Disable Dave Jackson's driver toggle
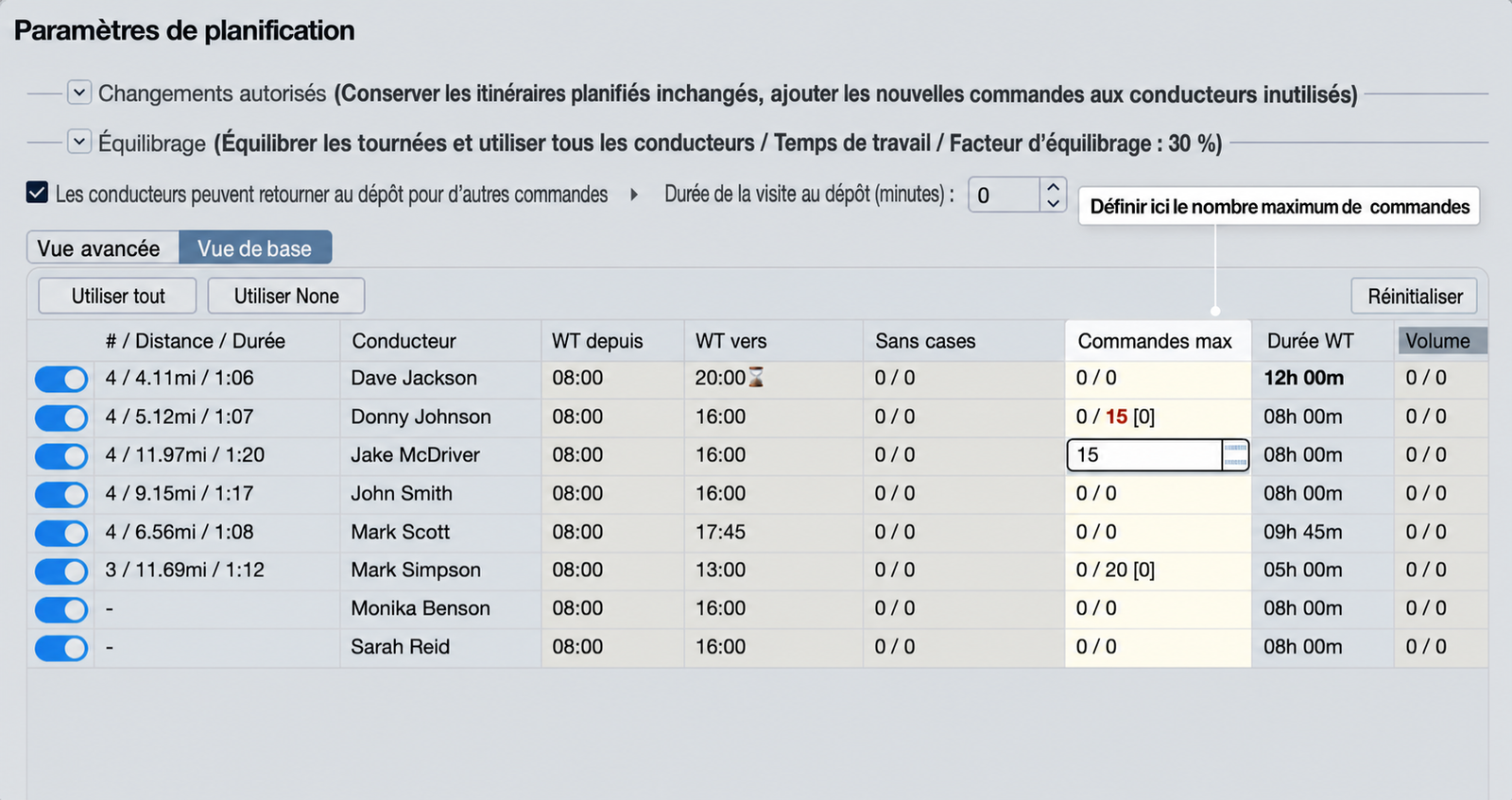 pos(61,379)
